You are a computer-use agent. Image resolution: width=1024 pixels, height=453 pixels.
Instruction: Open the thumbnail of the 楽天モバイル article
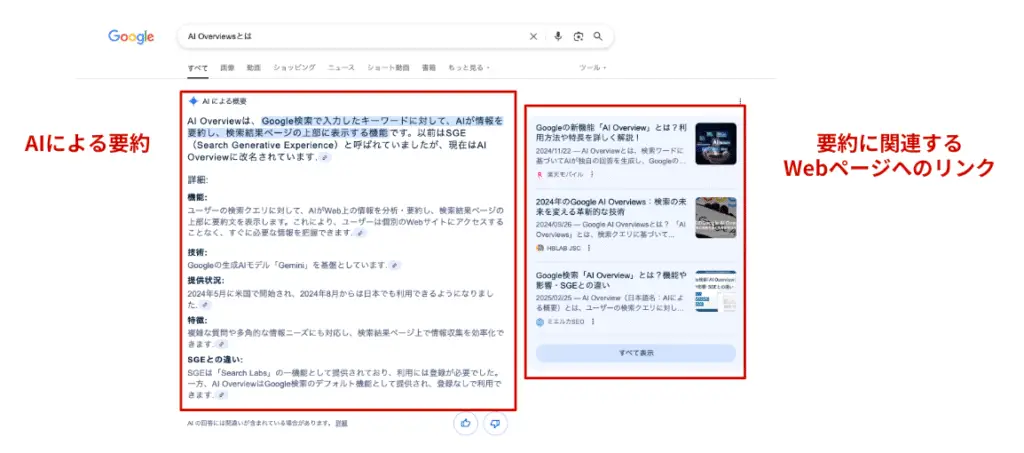click(716, 144)
